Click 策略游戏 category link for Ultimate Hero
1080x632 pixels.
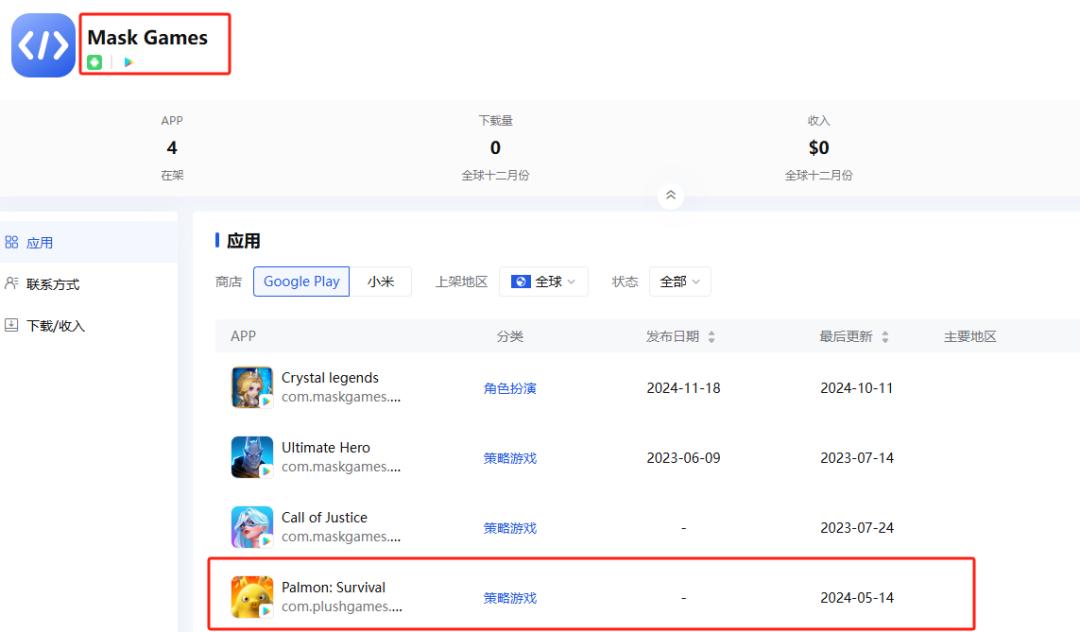[x=510, y=458]
